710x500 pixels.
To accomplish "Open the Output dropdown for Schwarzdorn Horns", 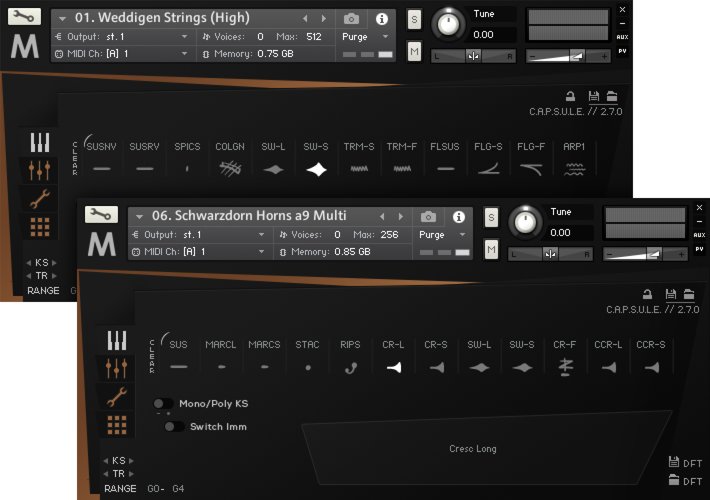I will click(x=200, y=235).
